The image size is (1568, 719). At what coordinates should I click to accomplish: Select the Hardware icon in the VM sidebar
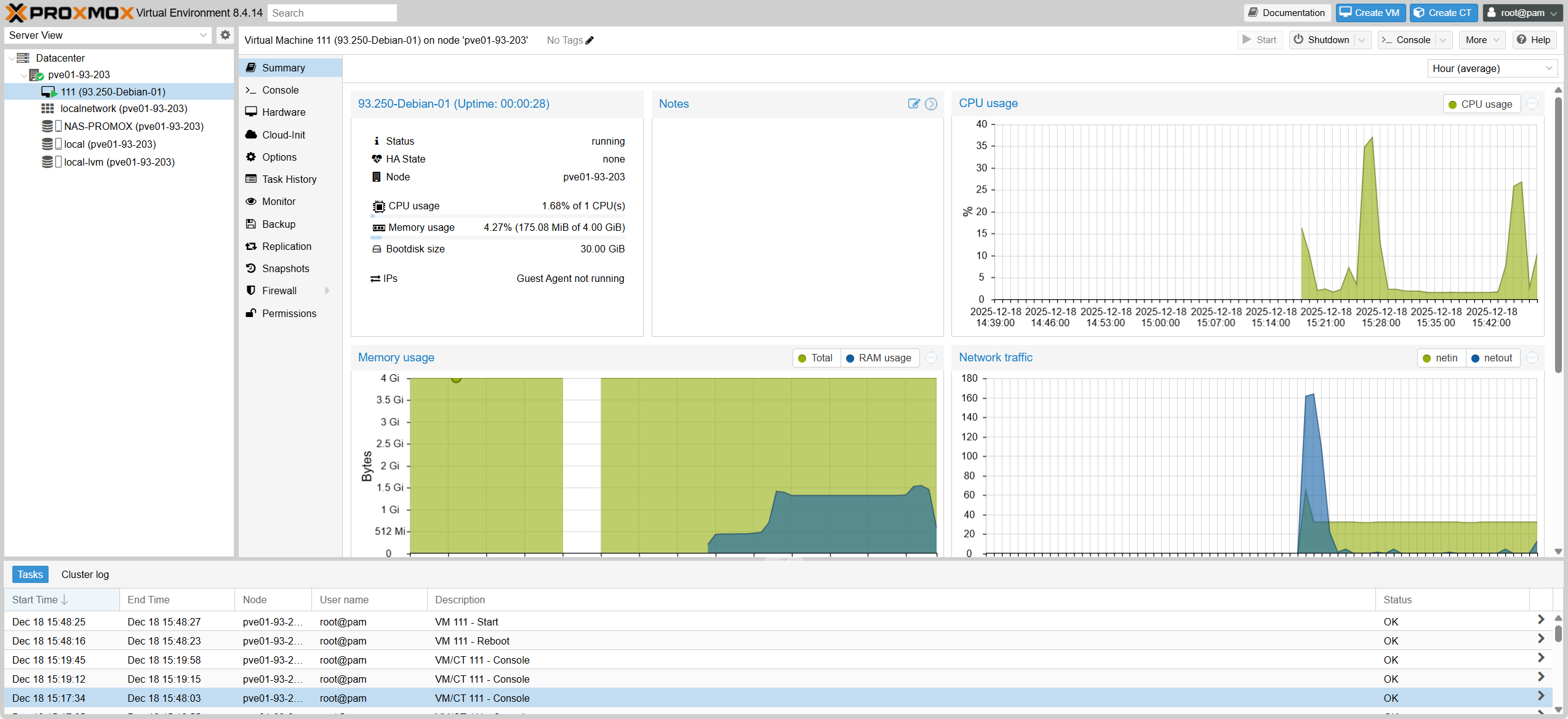point(252,112)
